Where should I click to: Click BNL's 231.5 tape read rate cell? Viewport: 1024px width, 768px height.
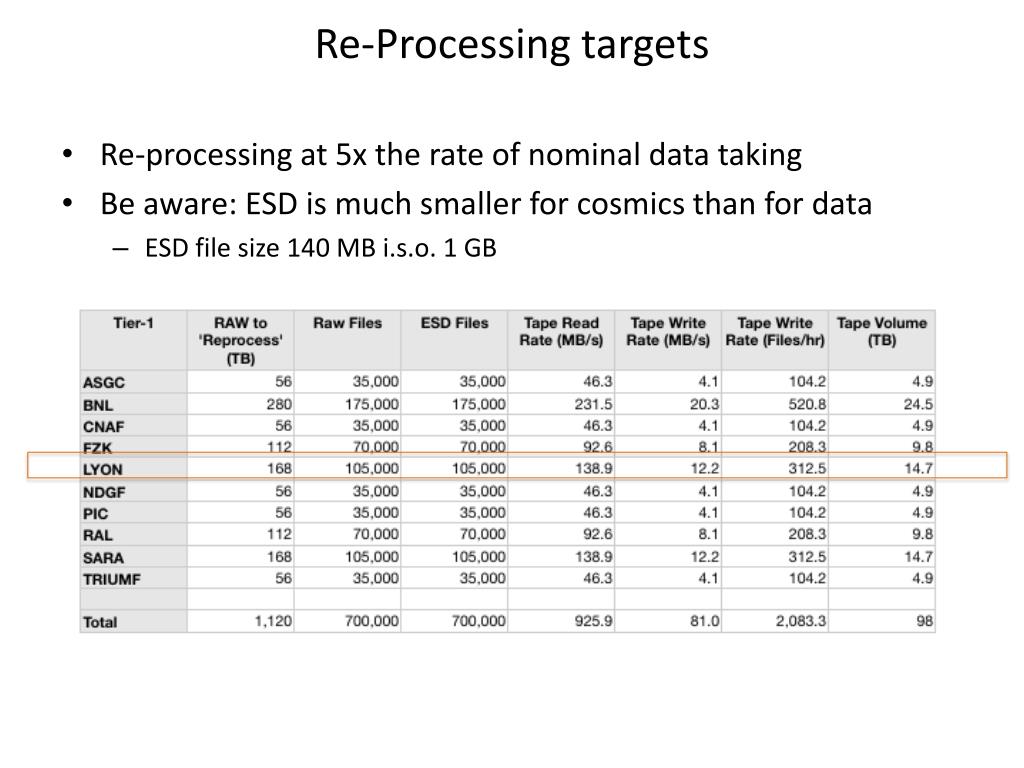coord(593,404)
